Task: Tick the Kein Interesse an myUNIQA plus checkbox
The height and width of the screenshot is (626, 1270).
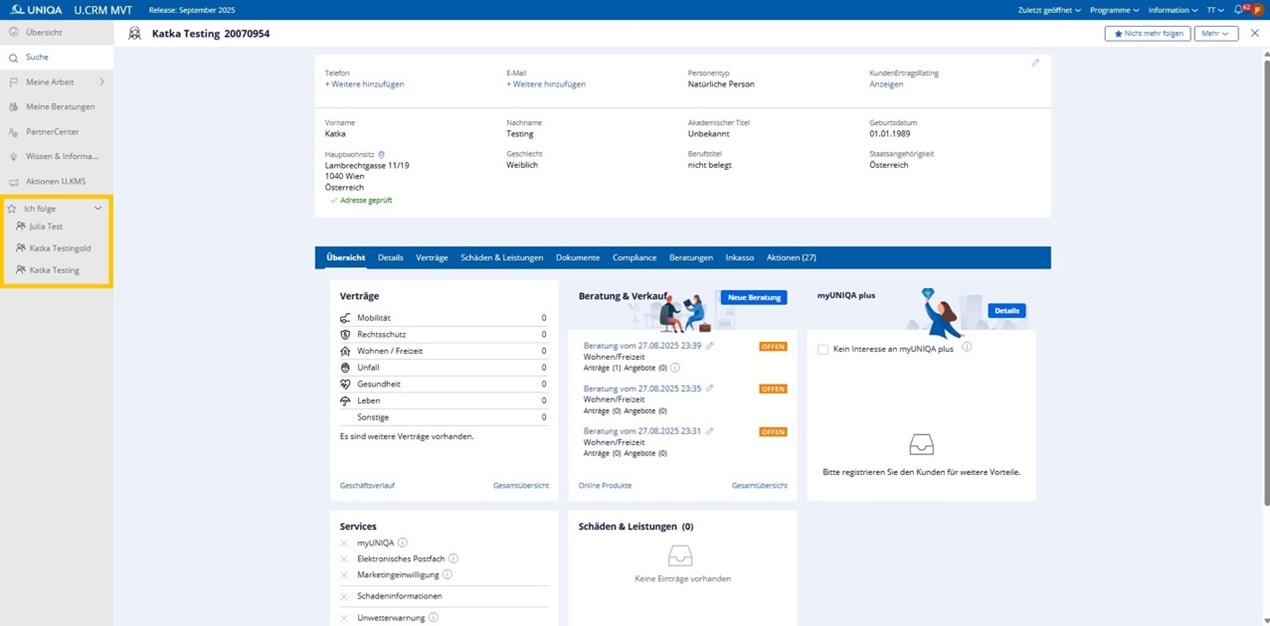Action: (822, 349)
